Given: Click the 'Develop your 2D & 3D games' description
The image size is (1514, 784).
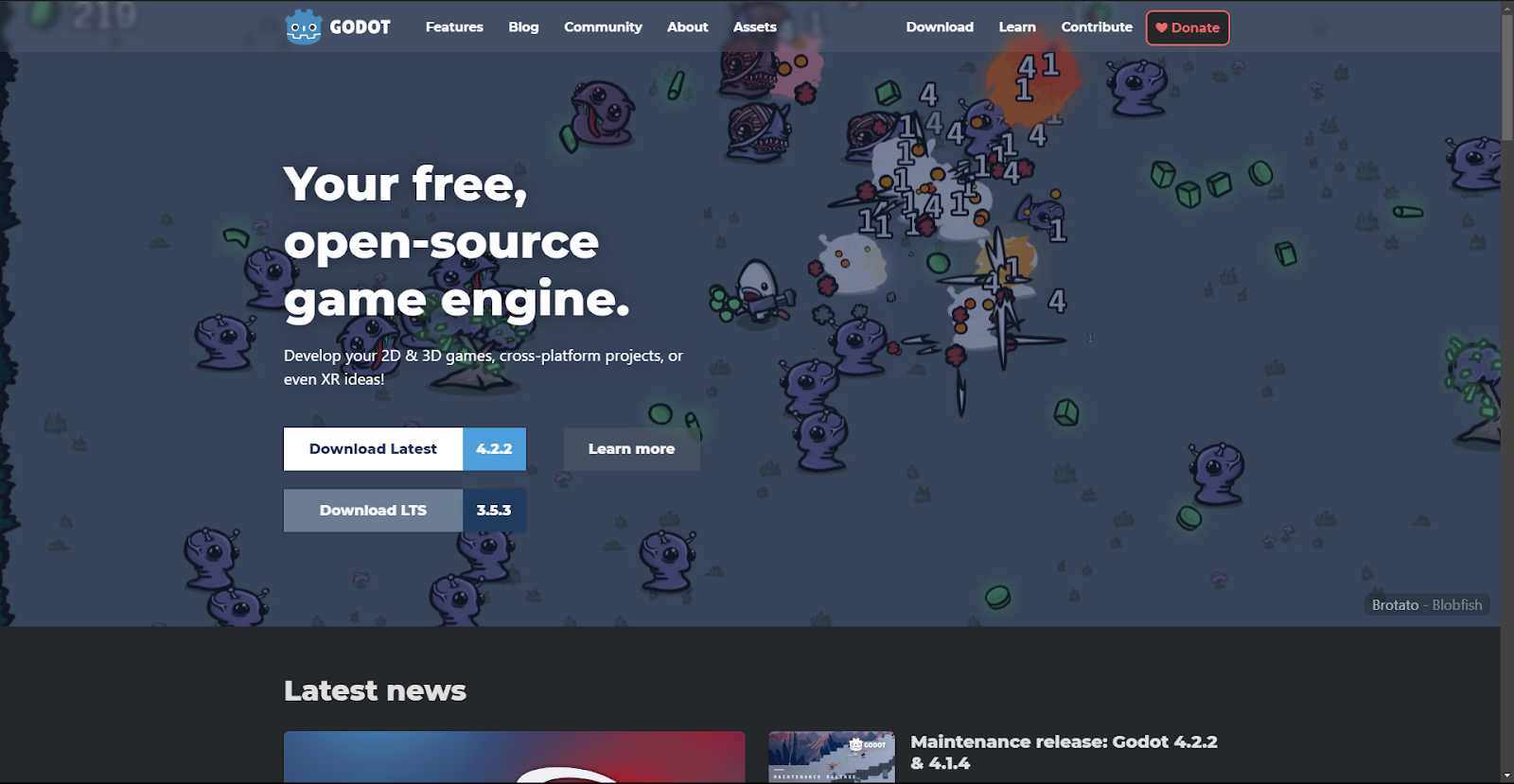Looking at the screenshot, I should tap(484, 367).
